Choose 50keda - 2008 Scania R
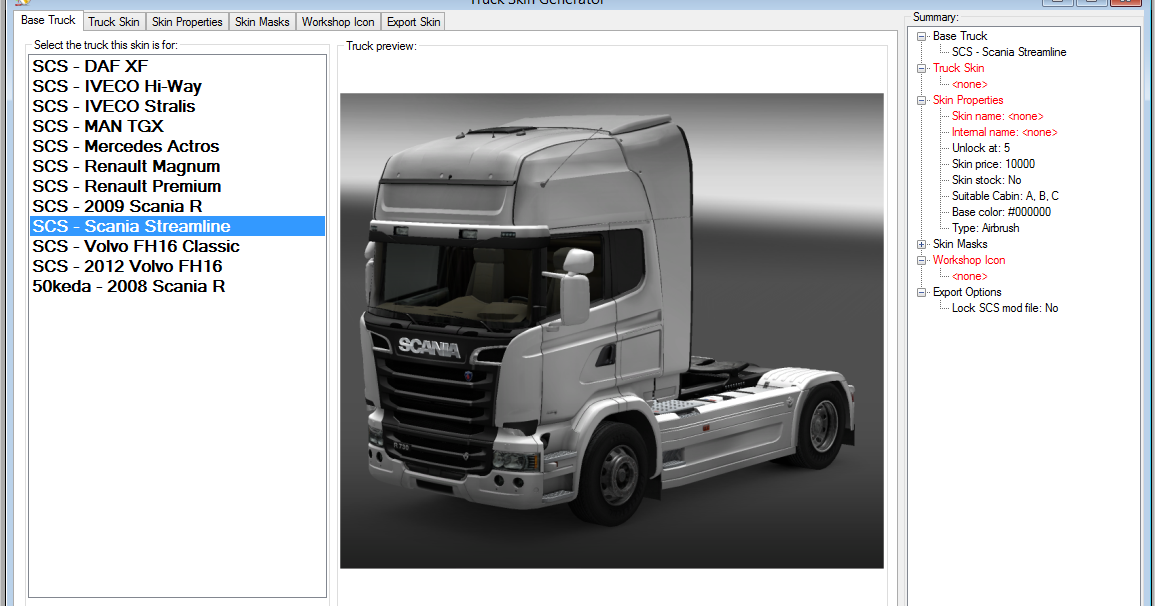1155x606 pixels. coord(129,286)
